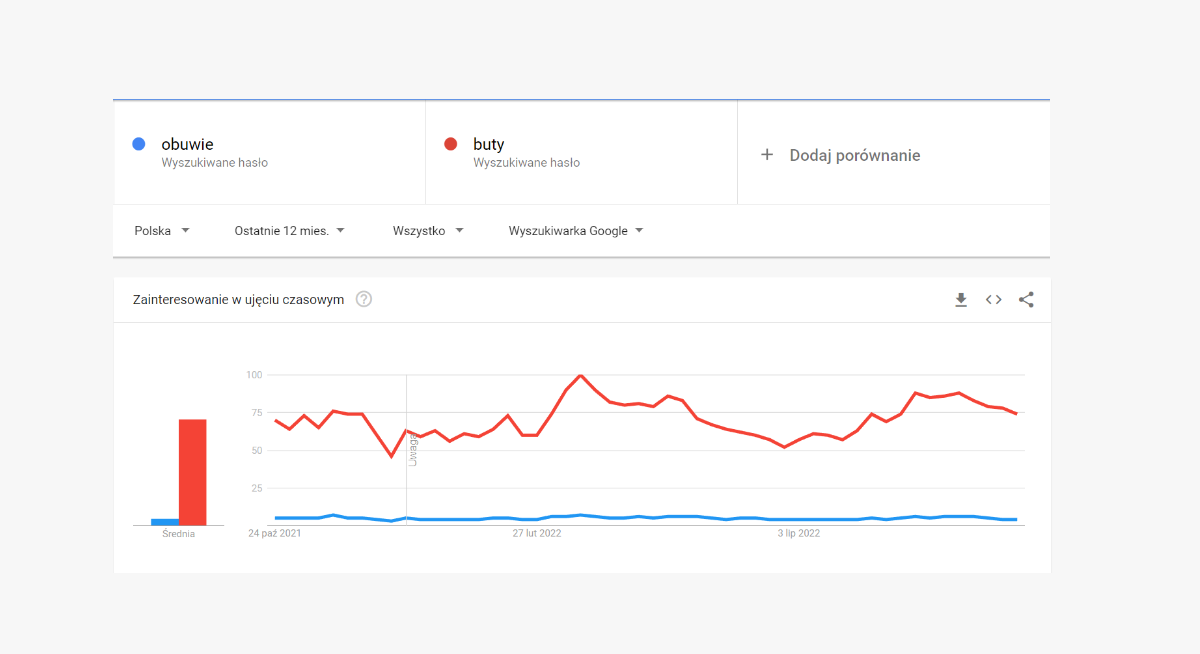Viewport: 1200px width, 654px height.
Task: Download the interest over time data
Action: (961, 299)
